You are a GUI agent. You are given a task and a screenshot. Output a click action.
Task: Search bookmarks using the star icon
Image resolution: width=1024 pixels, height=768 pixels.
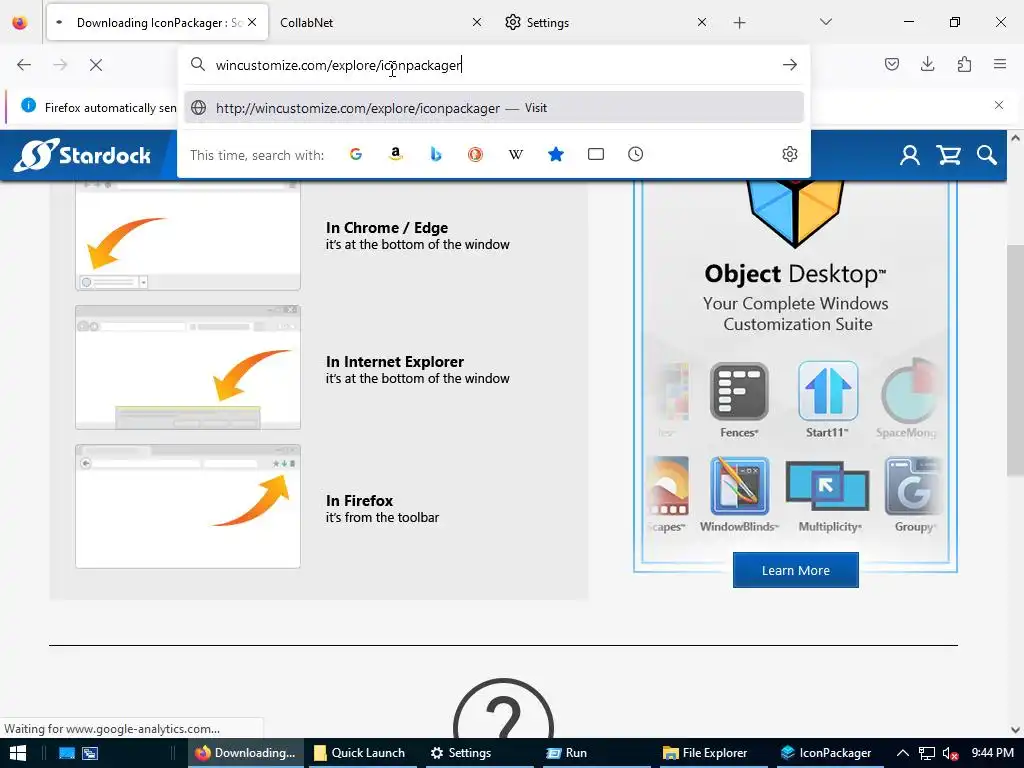coord(556,154)
